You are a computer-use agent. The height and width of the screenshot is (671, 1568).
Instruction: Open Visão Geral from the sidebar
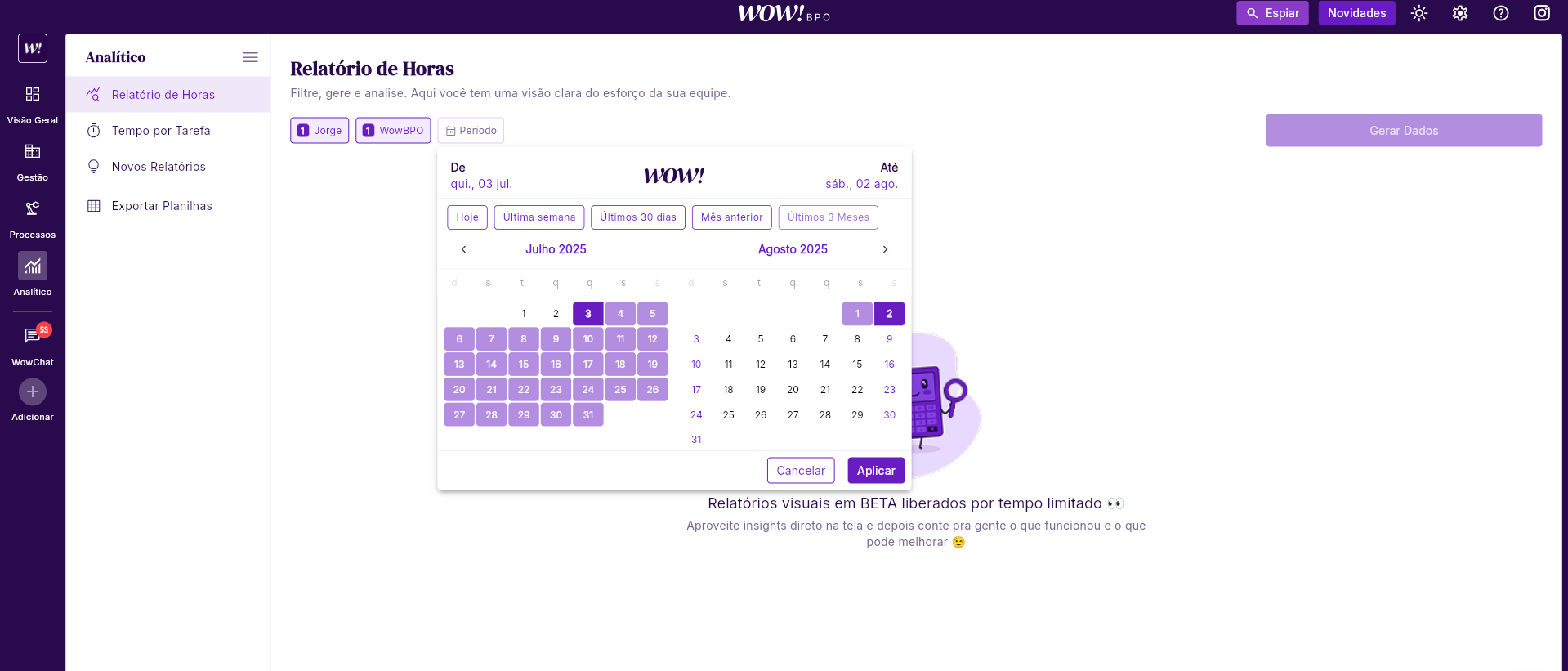tap(33, 95)
